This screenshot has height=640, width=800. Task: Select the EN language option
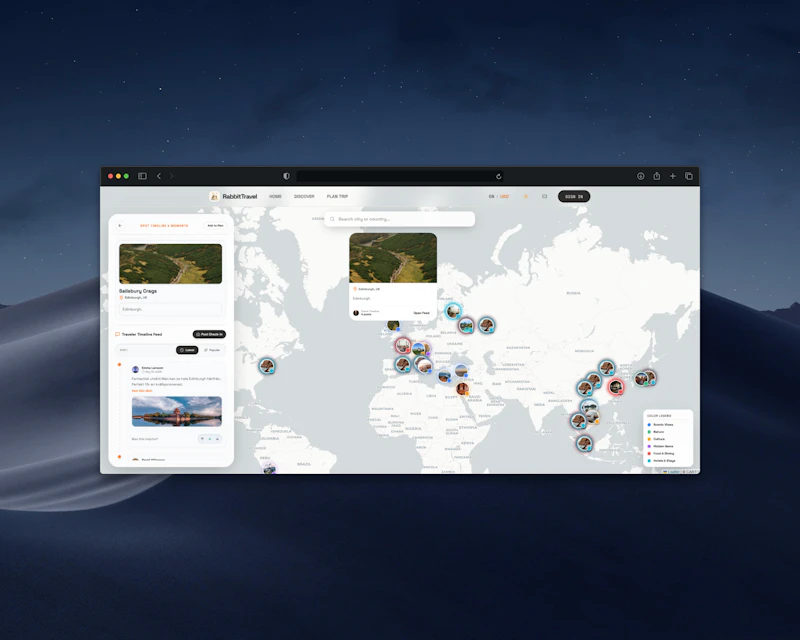tap(491, 196)
